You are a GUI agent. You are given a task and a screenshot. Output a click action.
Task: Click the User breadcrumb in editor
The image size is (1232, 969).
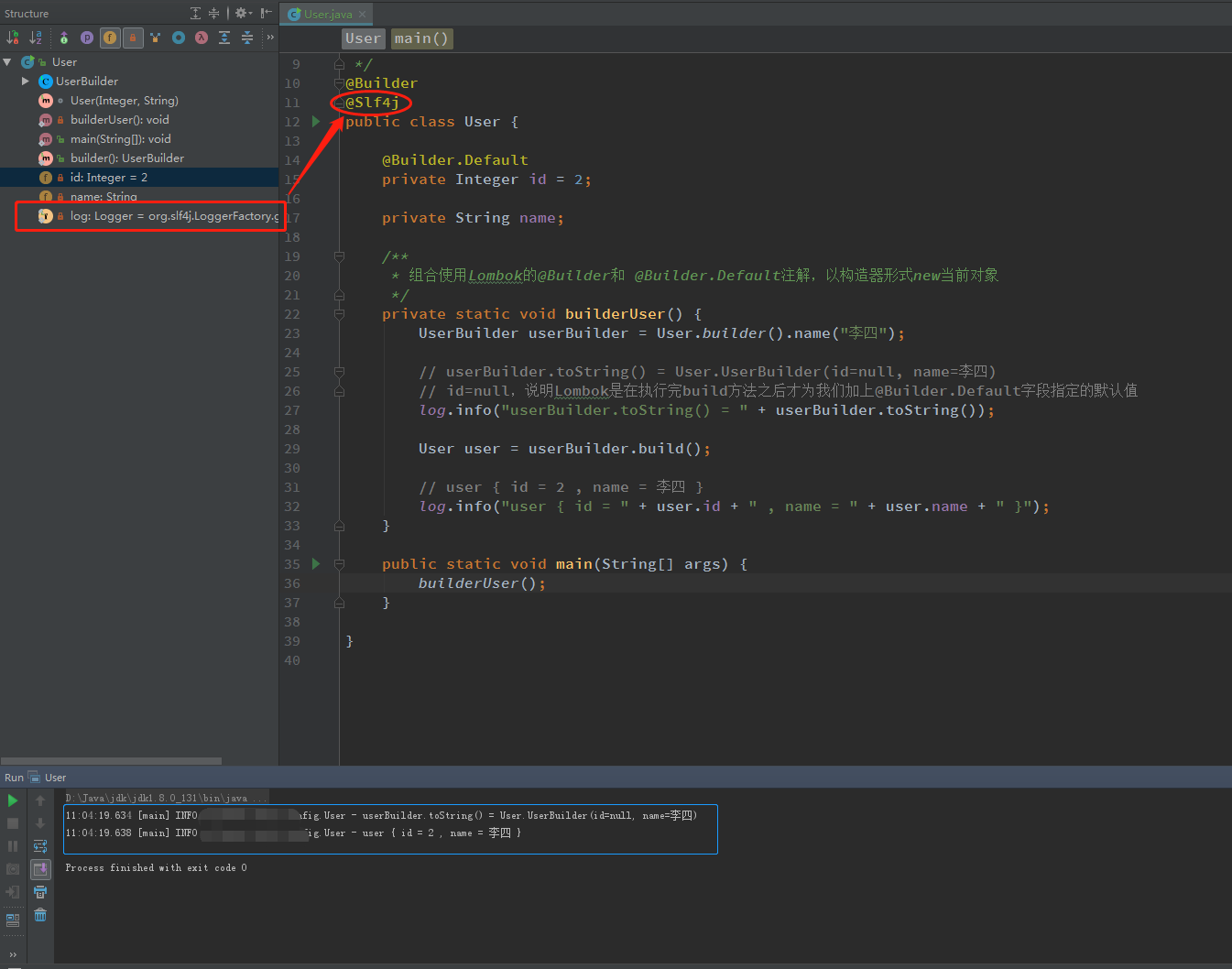click(x=363, y=38)
